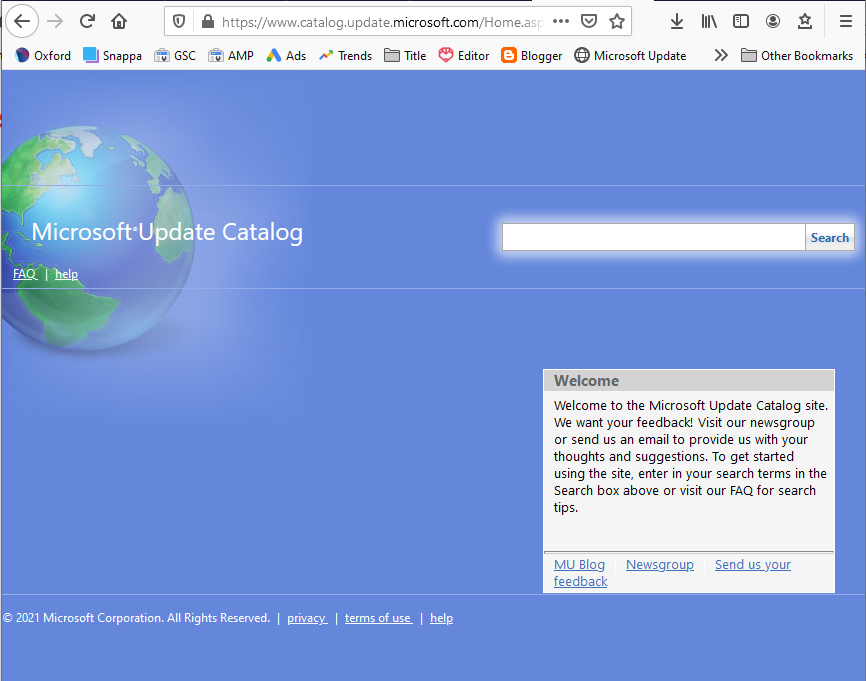The height and width of the screenshot is (681, 866).
Task: View site security padlock details
Action: pyautogui.click(x=207, y=22)
